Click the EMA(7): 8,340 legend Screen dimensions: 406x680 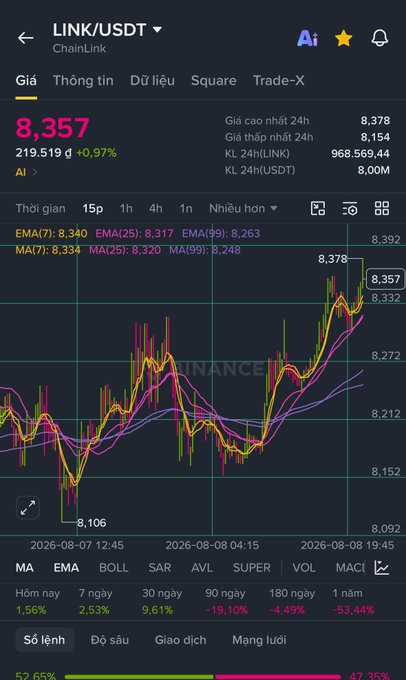pos(51,233)
